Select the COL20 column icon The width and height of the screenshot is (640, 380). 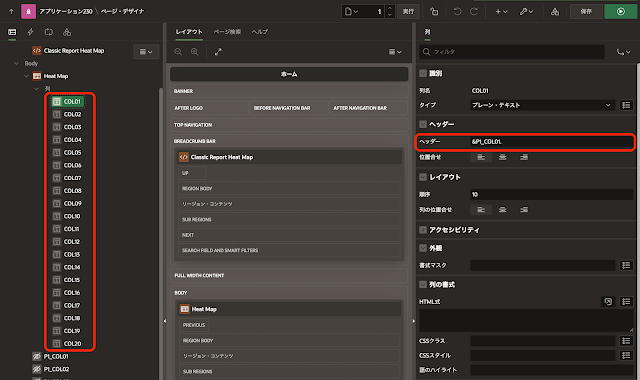tap(57, 343)
